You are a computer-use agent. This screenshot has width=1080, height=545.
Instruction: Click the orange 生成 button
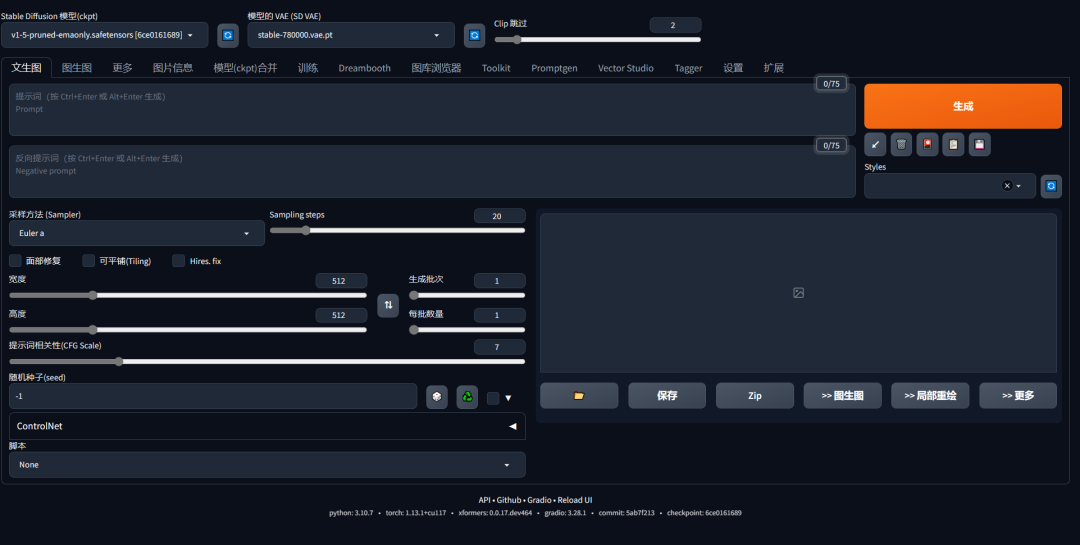pyautogui.click(x=963, y=106)
